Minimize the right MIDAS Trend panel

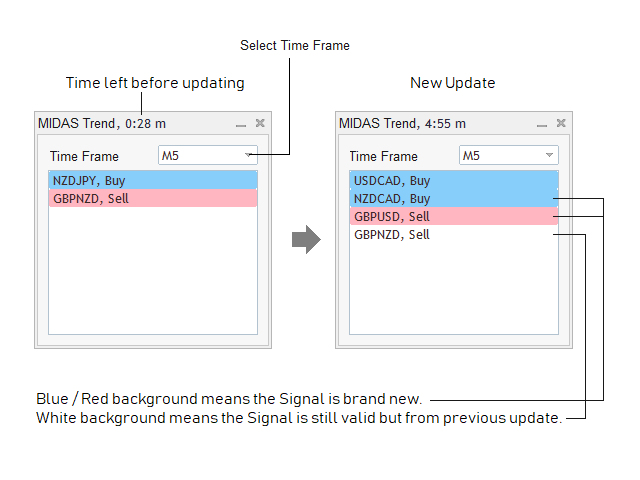[x=542, y=124]
